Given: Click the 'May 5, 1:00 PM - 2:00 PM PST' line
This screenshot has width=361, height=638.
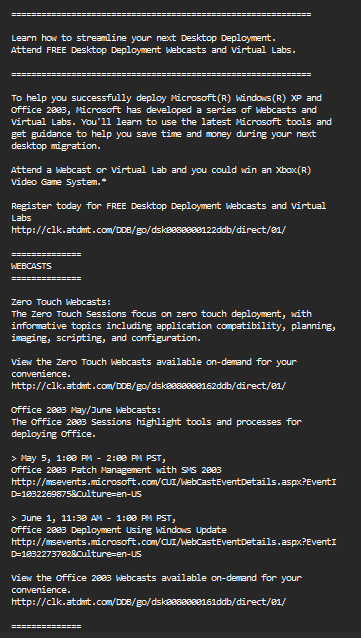Looking at the screenshot, I should tap(89, 458).
